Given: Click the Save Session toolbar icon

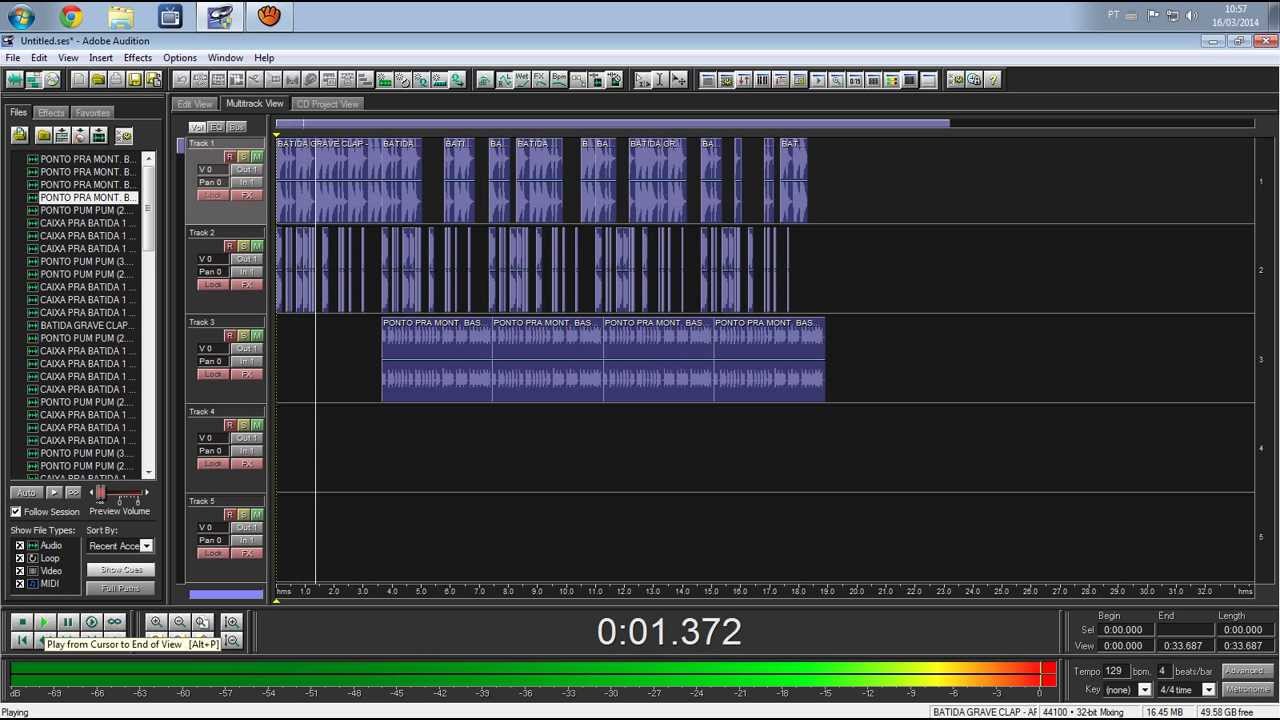Looking at the screenshot, I should [135, 80].
